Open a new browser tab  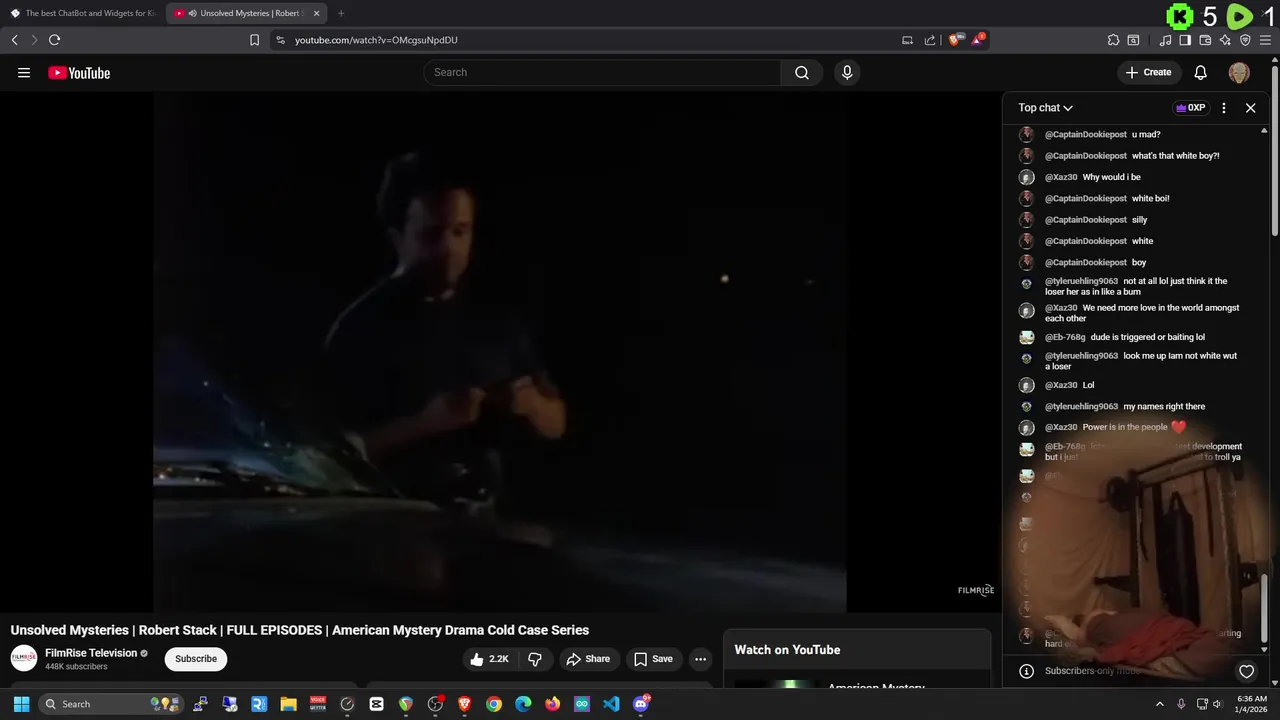point(341,13)
